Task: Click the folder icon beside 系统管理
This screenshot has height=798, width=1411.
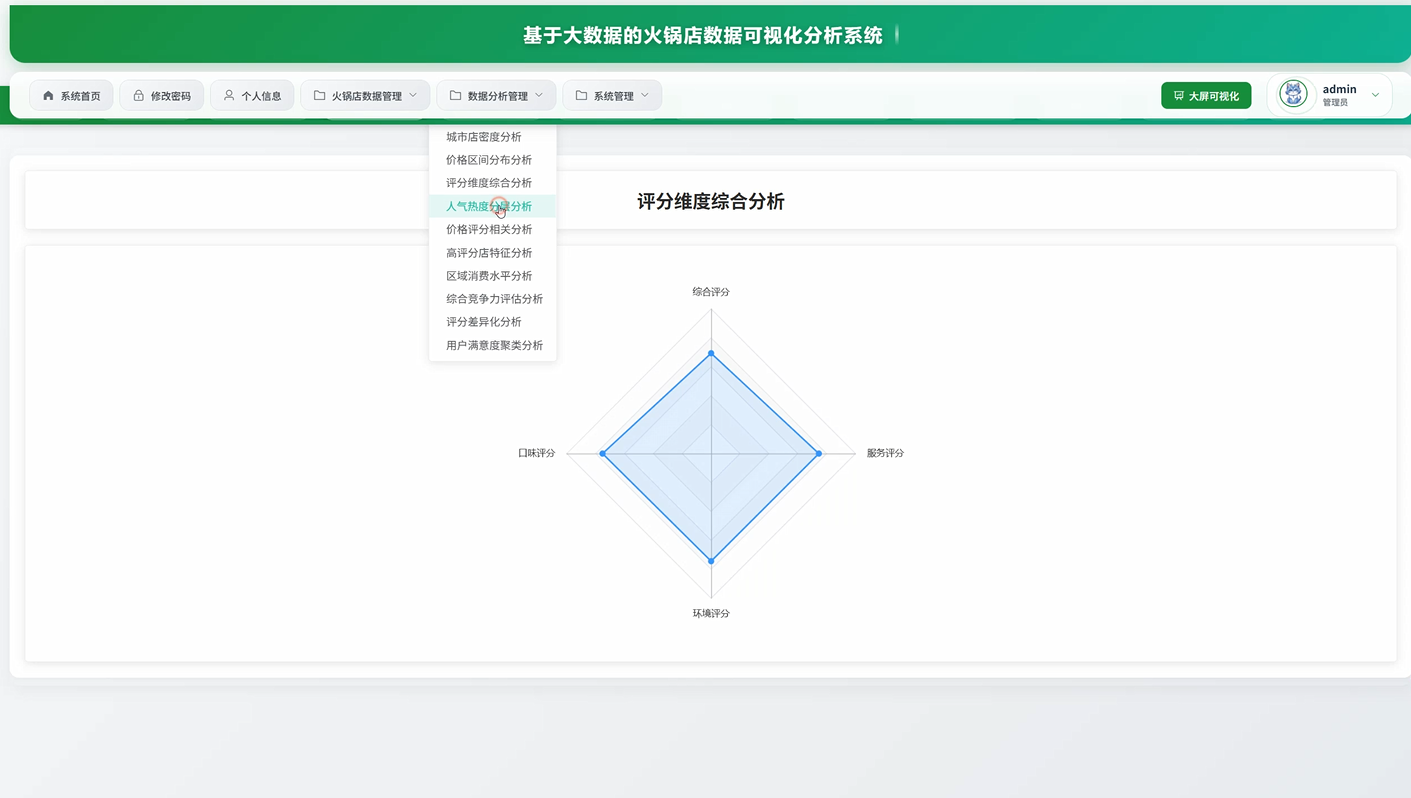Action: (x=581, y=96)
